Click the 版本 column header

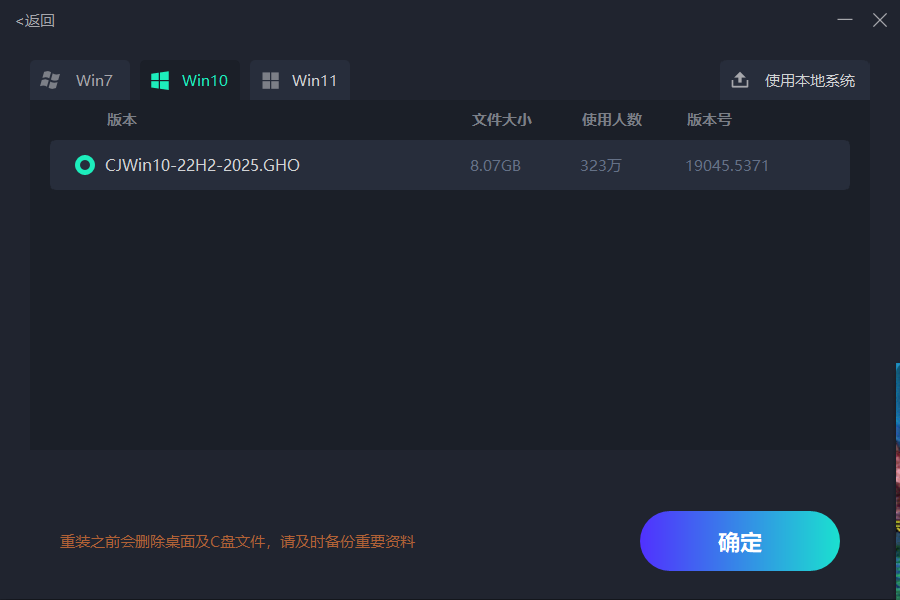(x=122, y=119)
